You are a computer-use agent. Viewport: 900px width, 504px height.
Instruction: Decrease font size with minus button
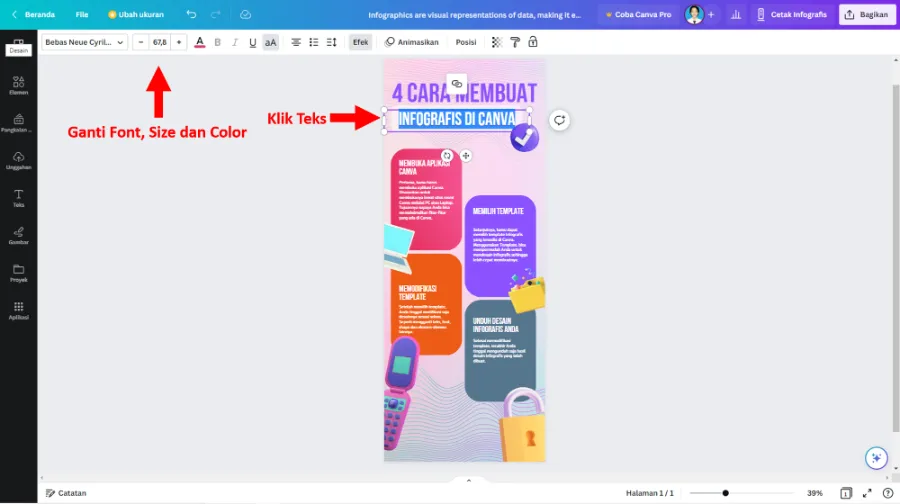click(x=141, y=42)
